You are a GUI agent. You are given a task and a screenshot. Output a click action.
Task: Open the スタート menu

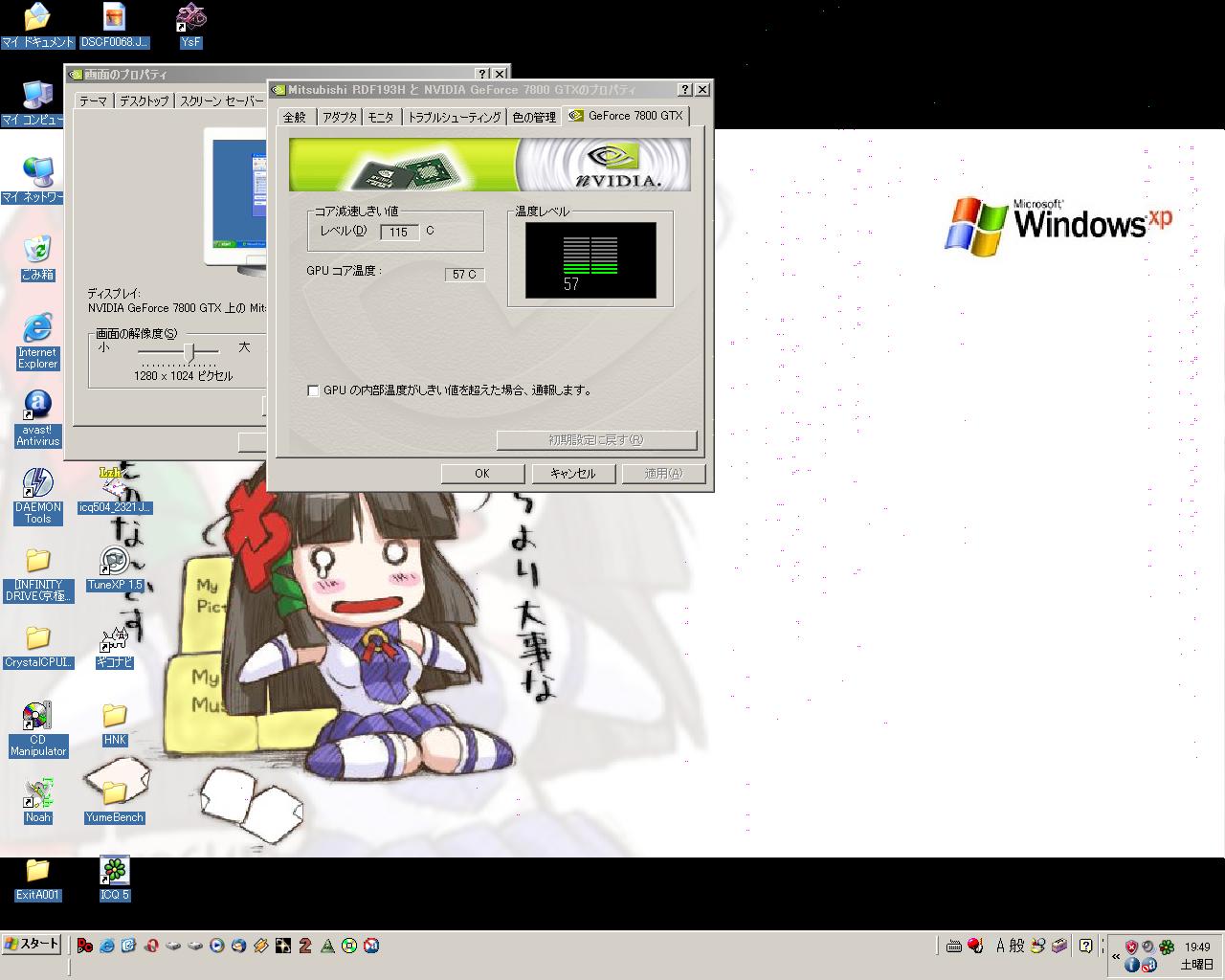33,945
